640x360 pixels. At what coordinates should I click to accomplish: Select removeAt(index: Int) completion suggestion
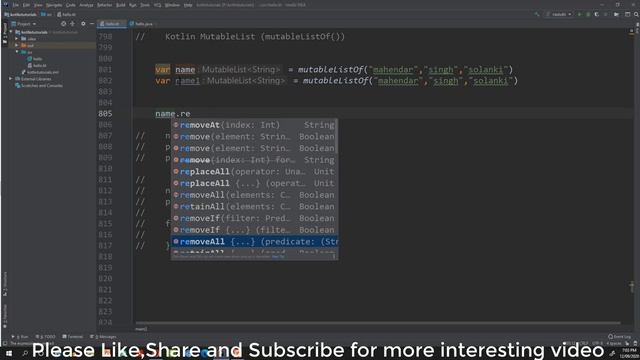pyautogui.click(x=254, y=125)
